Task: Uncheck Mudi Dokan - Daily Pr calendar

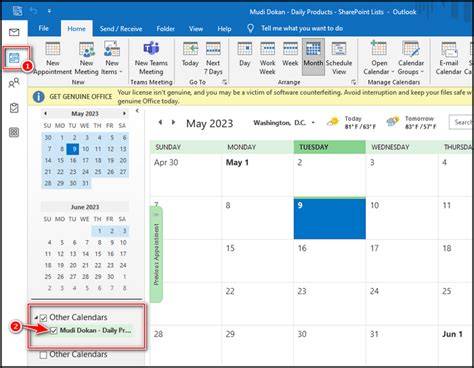Action: point(54,331)
